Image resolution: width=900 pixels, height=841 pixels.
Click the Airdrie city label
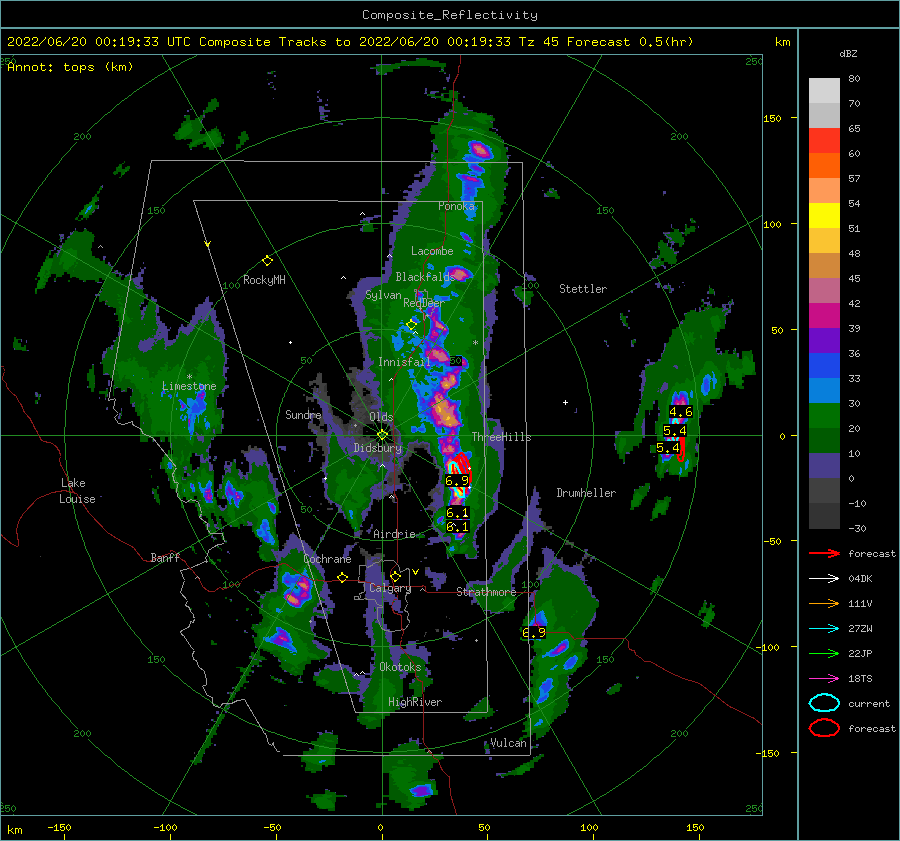394,534
